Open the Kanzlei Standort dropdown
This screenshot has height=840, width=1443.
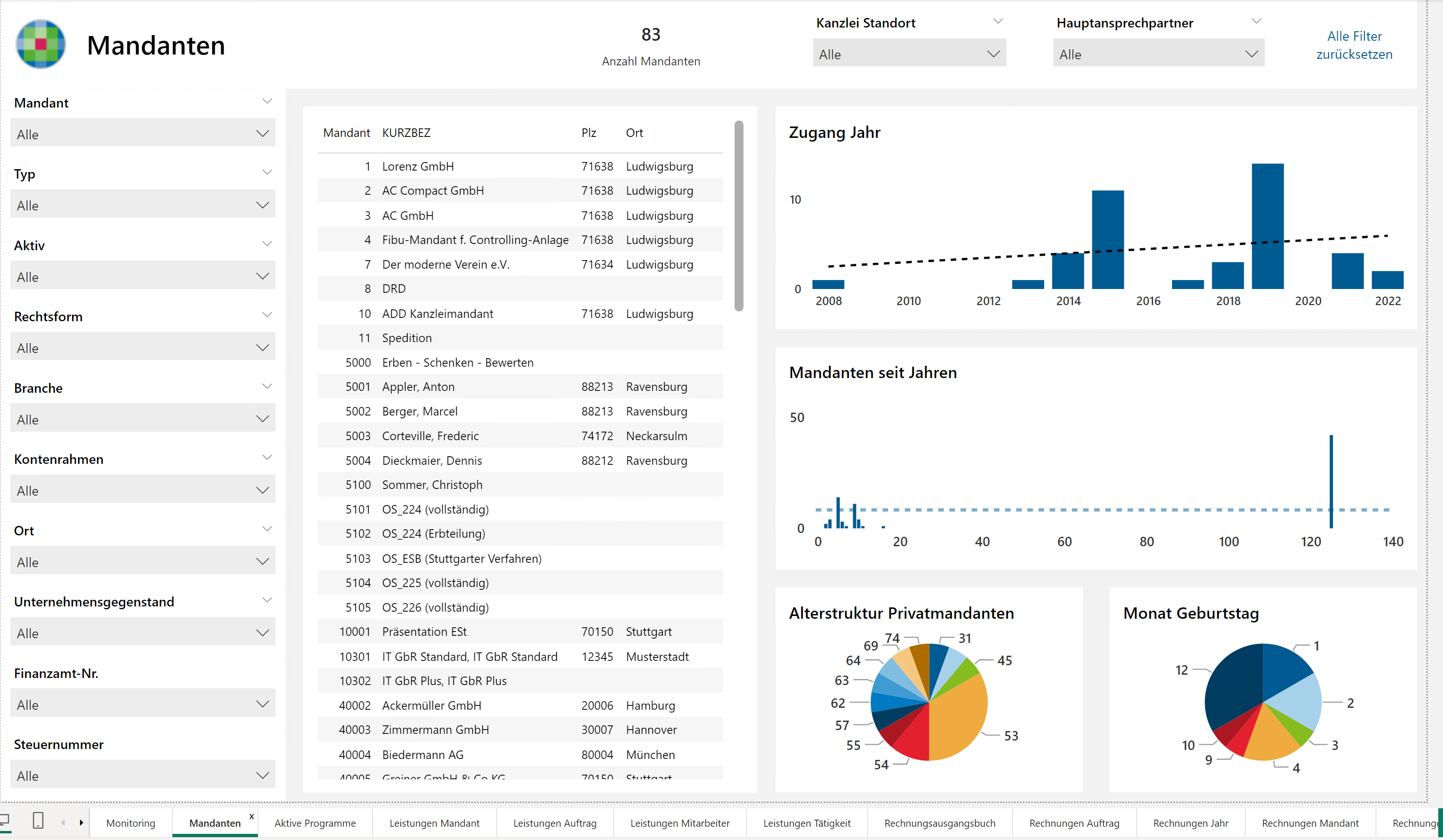(x=909, y=53)
